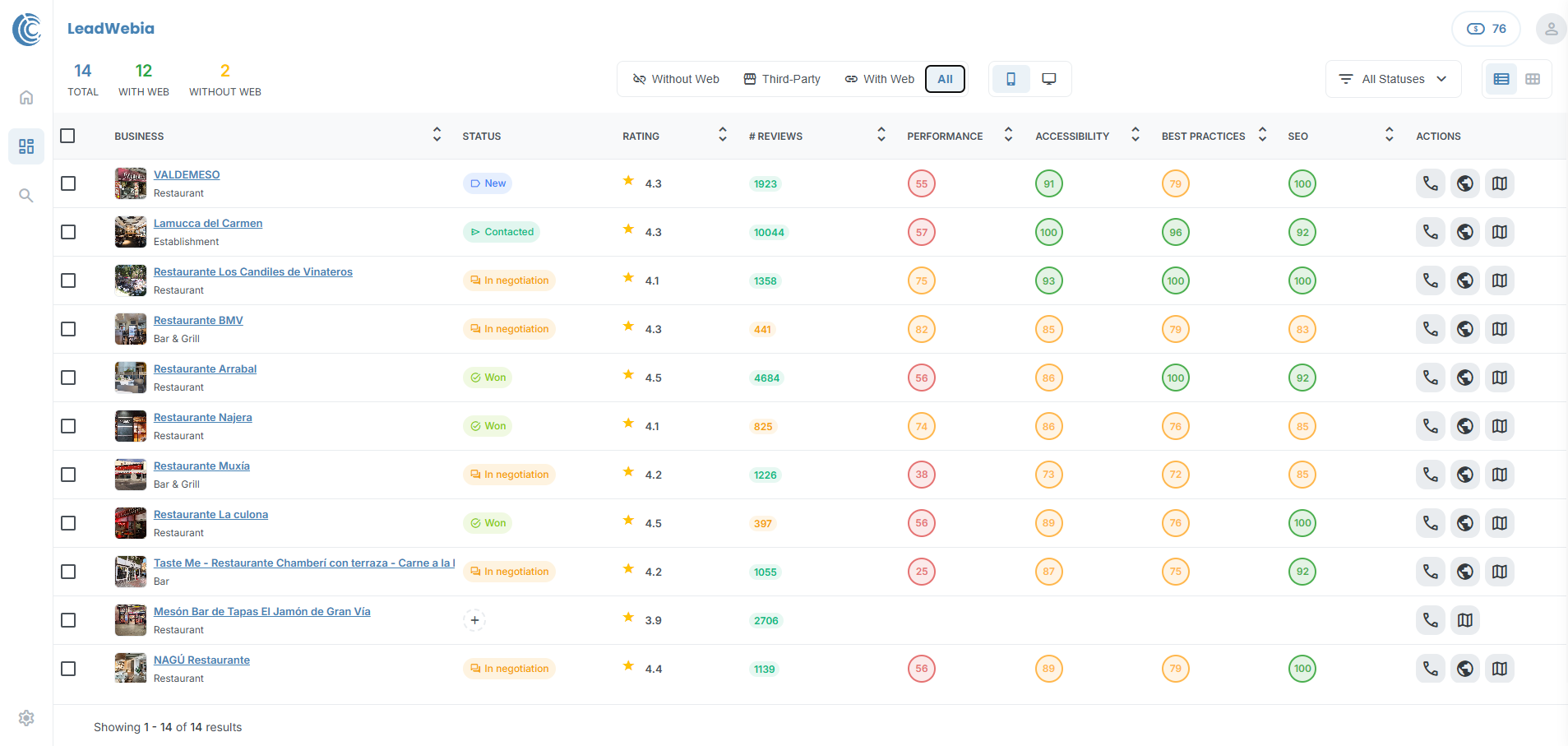Viewport: 1568px width, 746px height.
Task: Check the Restaurante Los Candiles row checkbox
Action: (68, 280)
